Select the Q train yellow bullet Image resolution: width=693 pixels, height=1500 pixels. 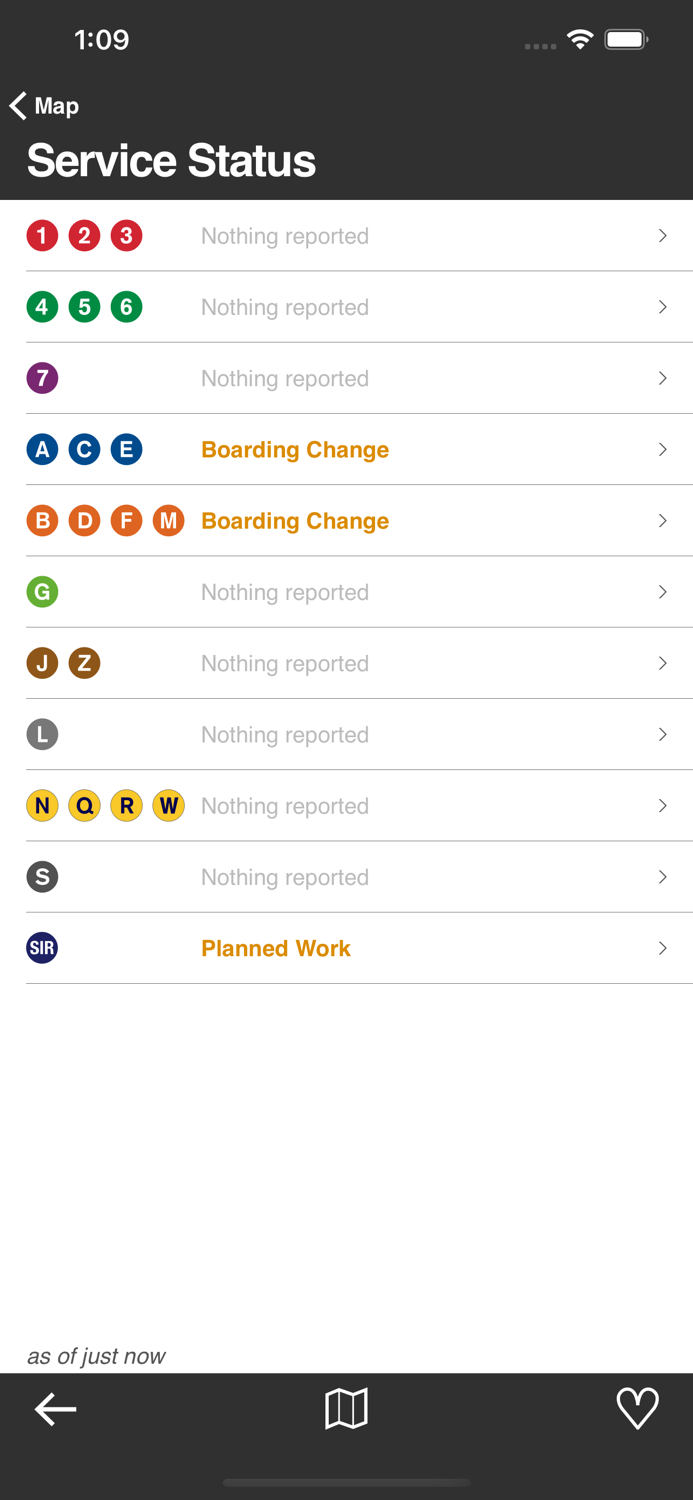pos(84,805)
